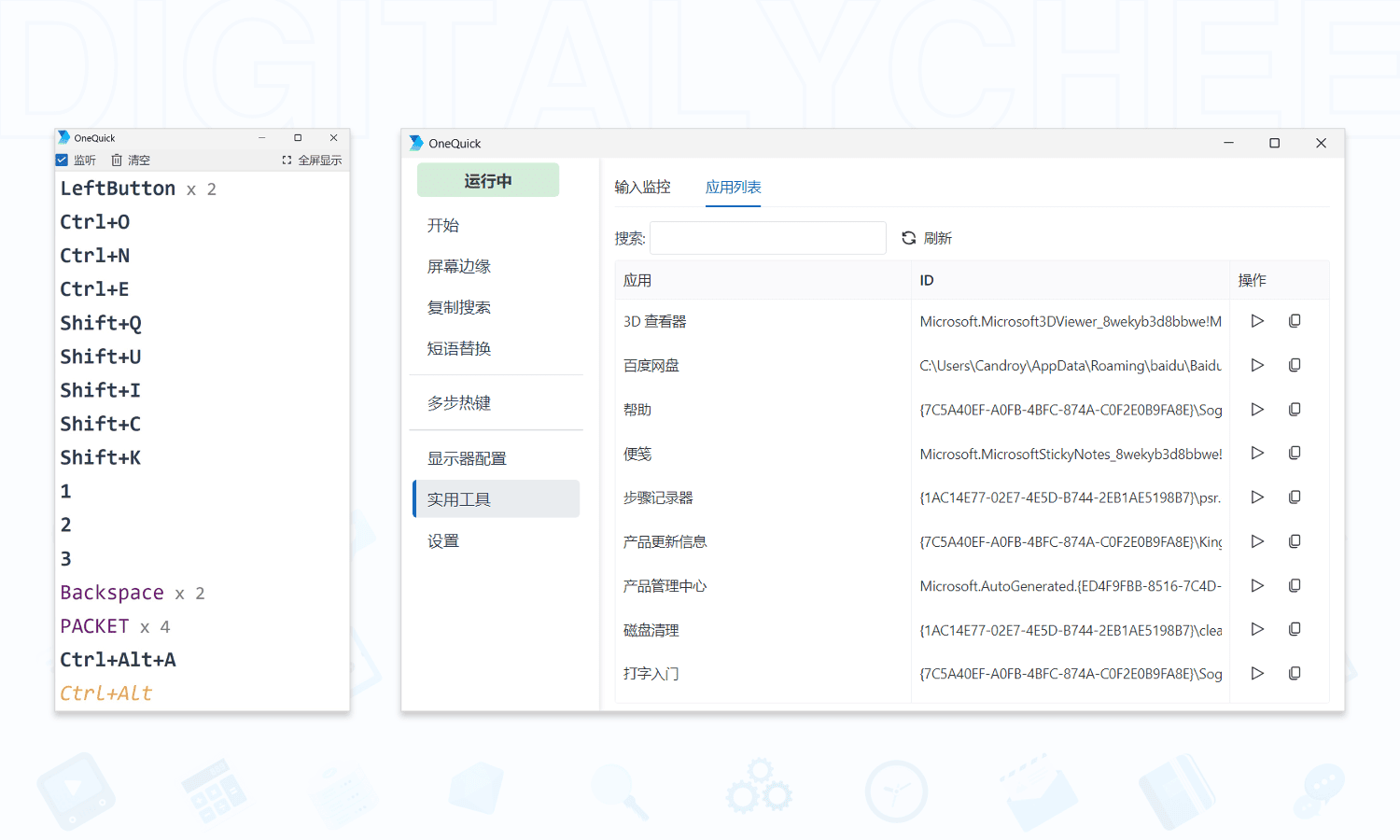1400x840 pixels.
Task: Open the 设置 settings page
Action: coord(443,540)
